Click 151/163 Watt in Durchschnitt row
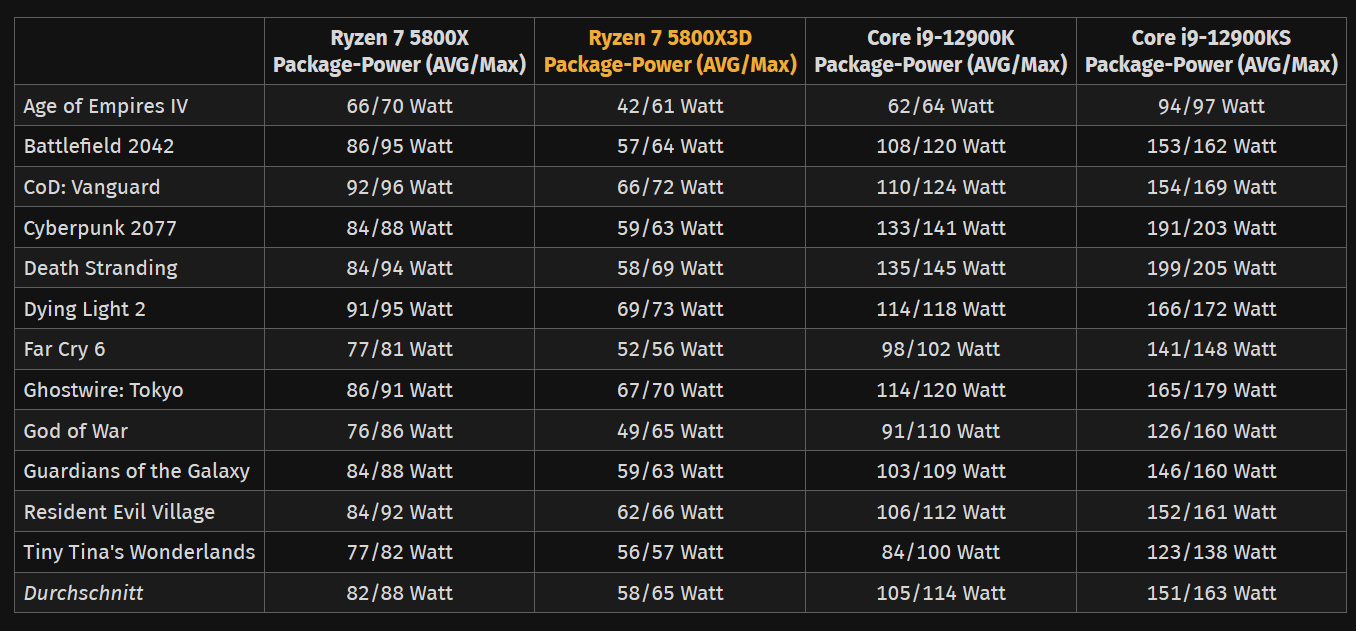 coord(1211,593)
